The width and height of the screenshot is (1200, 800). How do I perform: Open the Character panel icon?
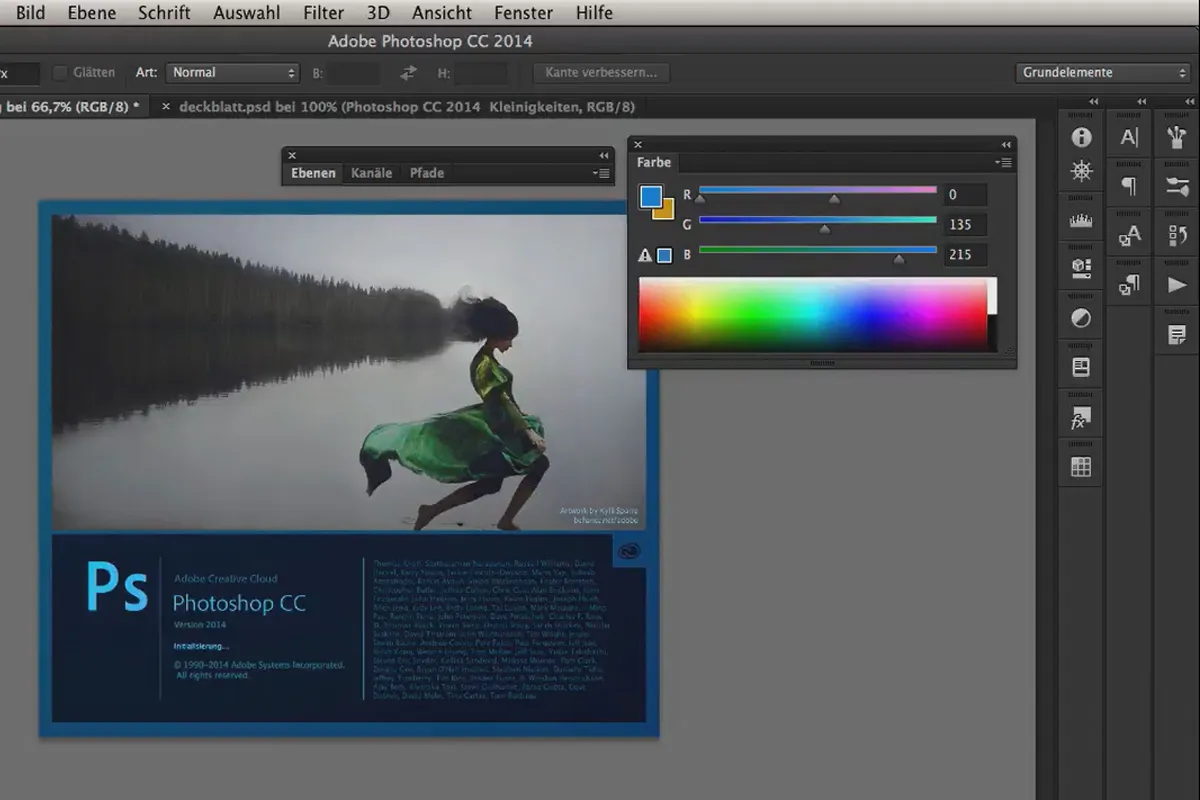pyautogui.click(x=1129, y=137)
